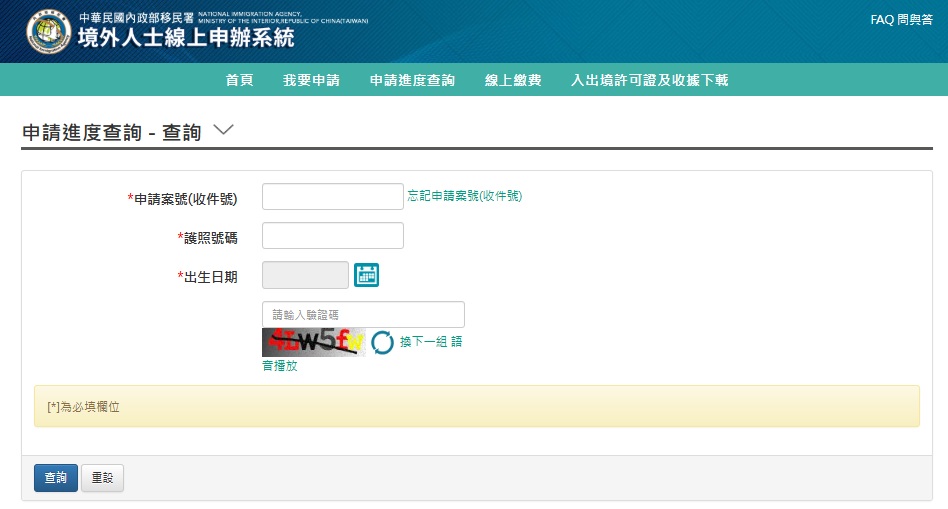Open the calendar date picker icon

367,275
